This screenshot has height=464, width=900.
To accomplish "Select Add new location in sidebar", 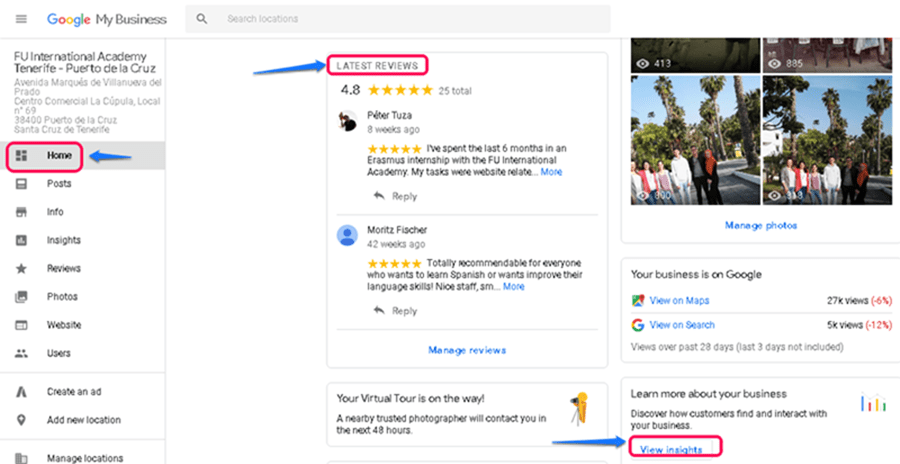I will (x=83, y=420).
